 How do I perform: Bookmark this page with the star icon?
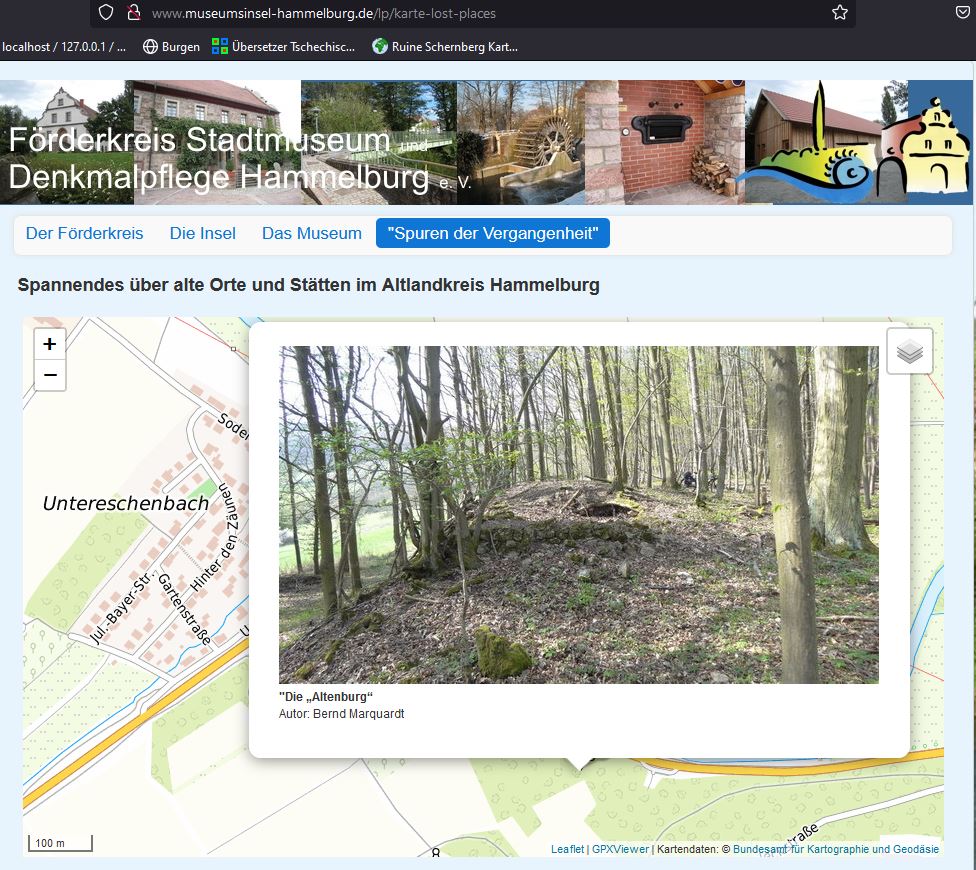tap(840, 12)
